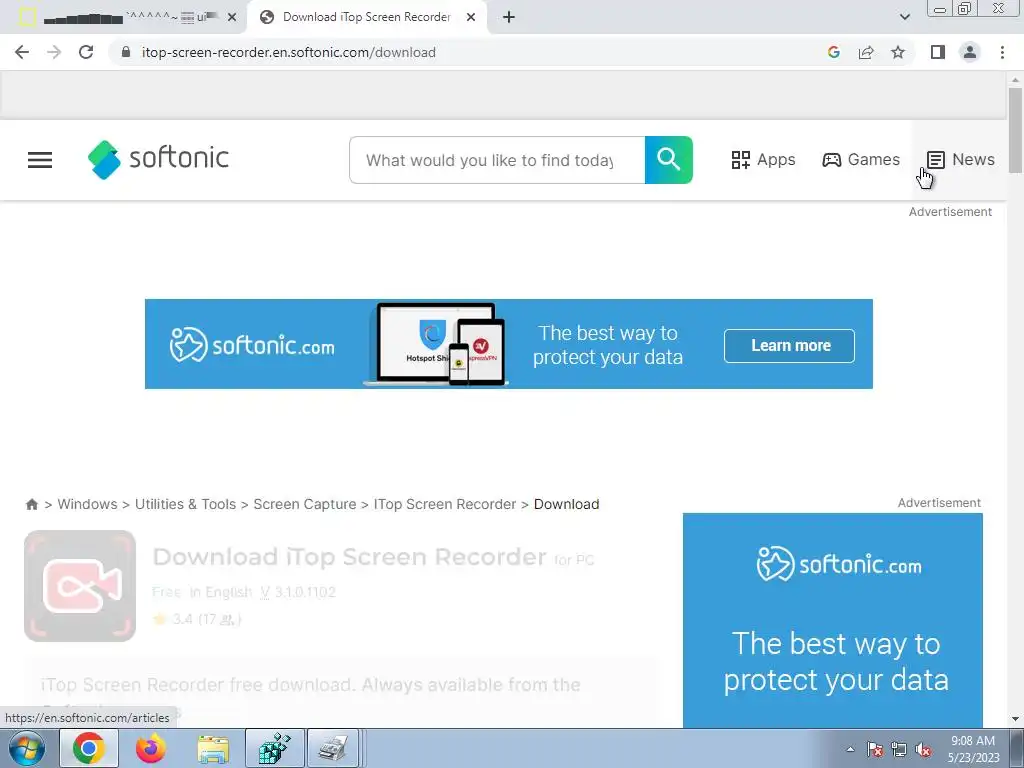Click the scrollbar down arrow

1015,719
